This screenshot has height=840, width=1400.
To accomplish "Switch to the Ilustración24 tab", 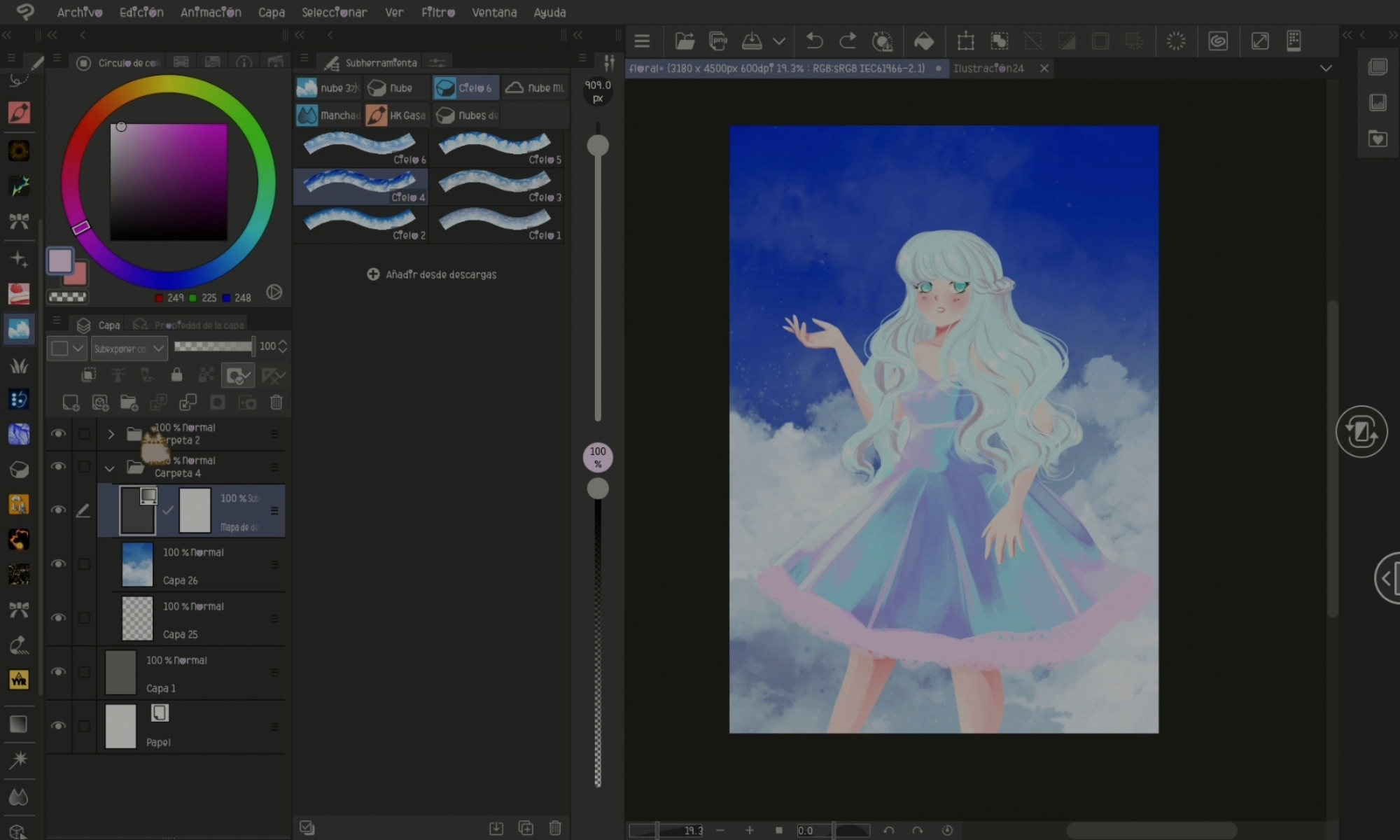I will [x=988, y=68].
